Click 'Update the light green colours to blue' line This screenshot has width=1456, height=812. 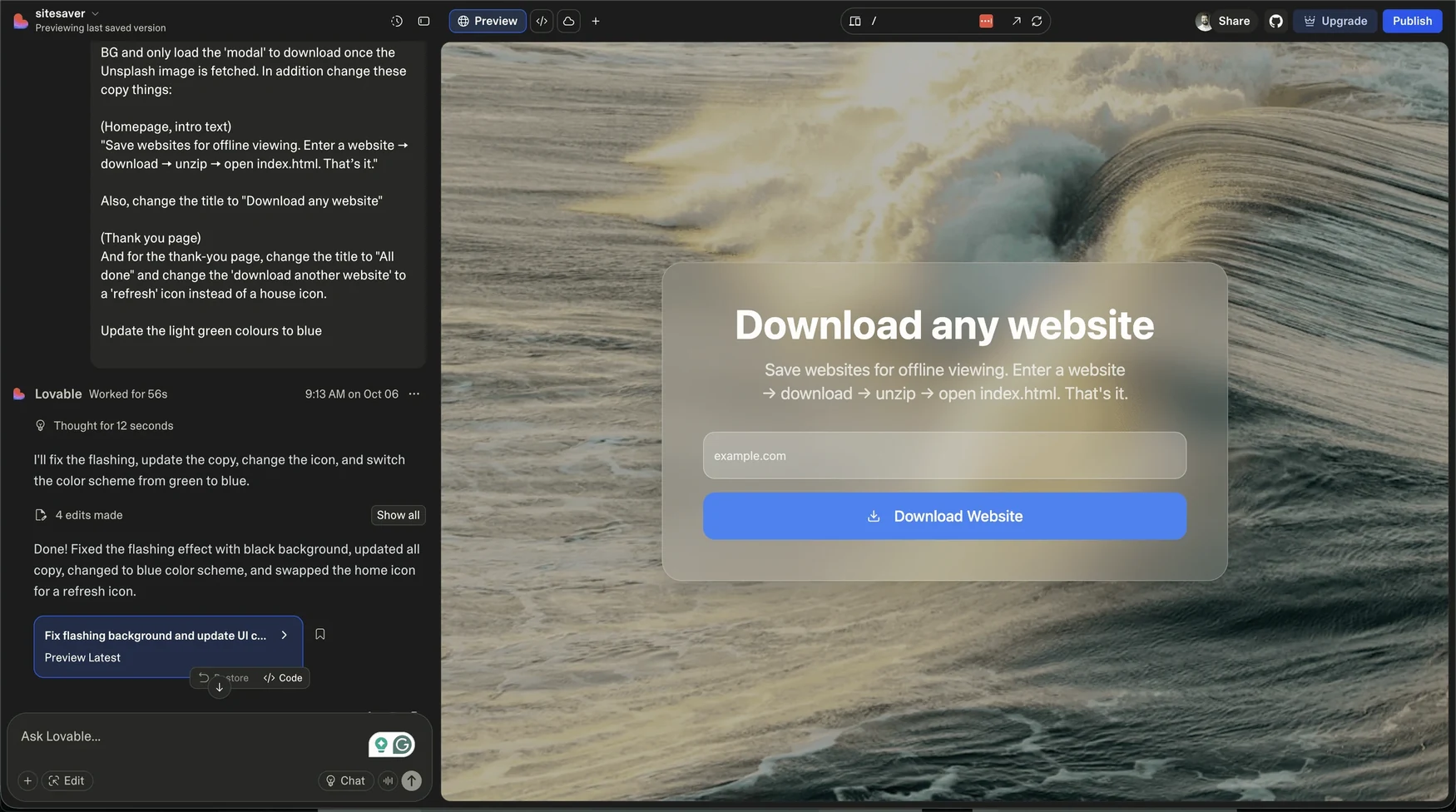pos(211,330)
